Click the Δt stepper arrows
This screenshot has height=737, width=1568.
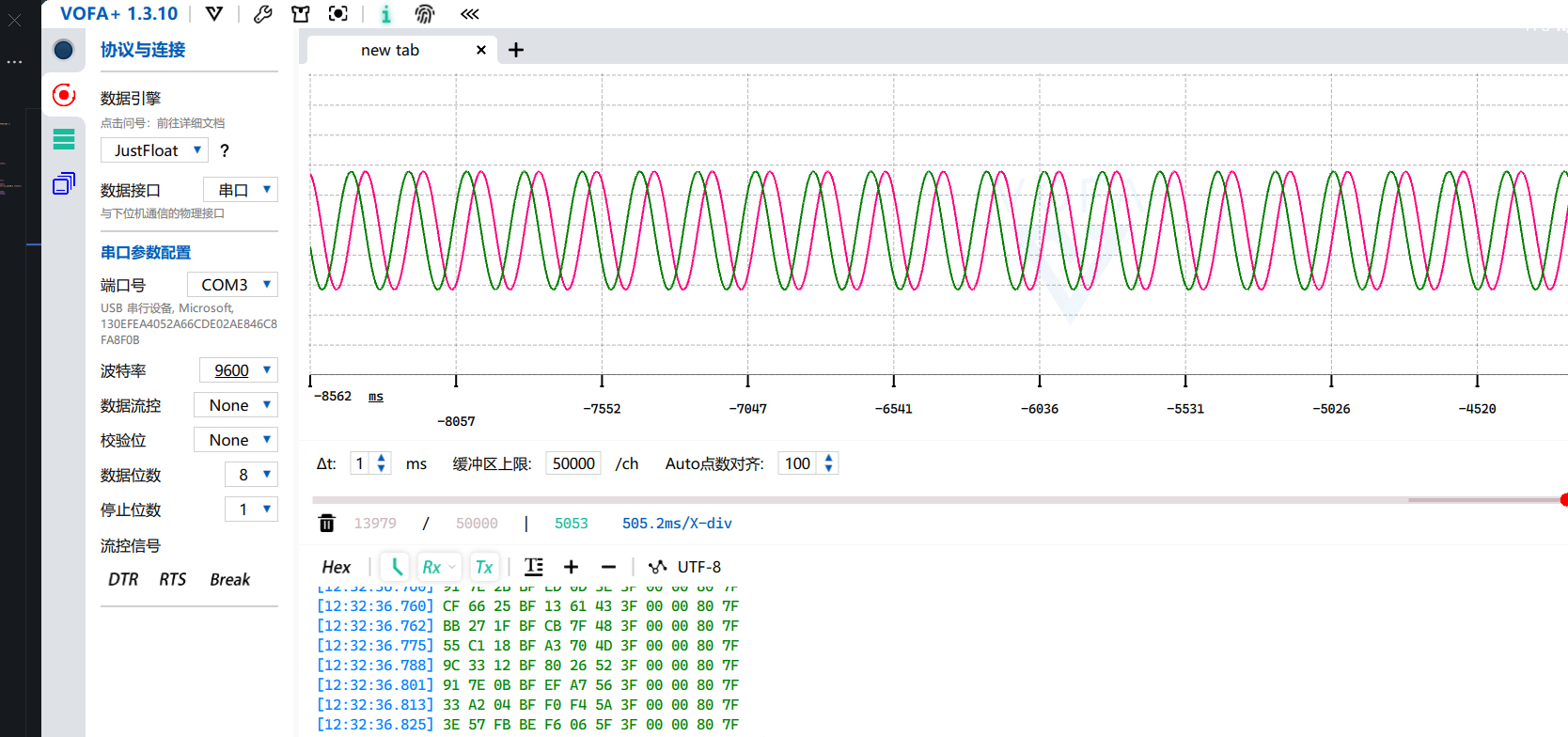381,463
